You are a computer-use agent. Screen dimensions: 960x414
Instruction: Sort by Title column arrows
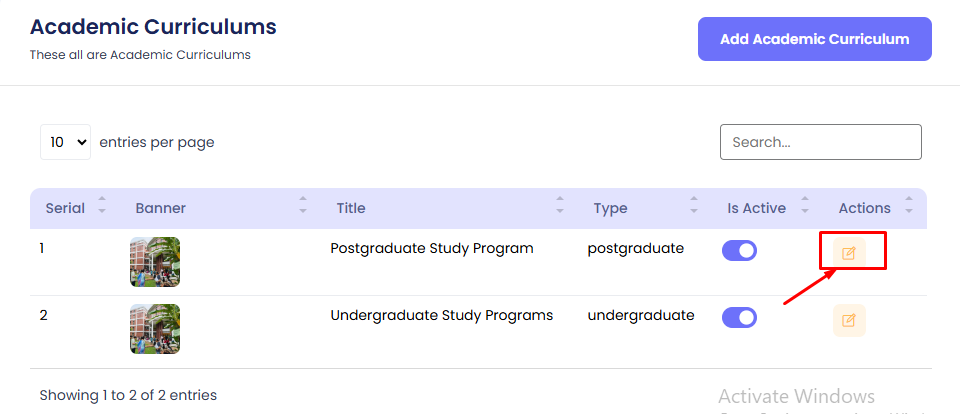560,208
